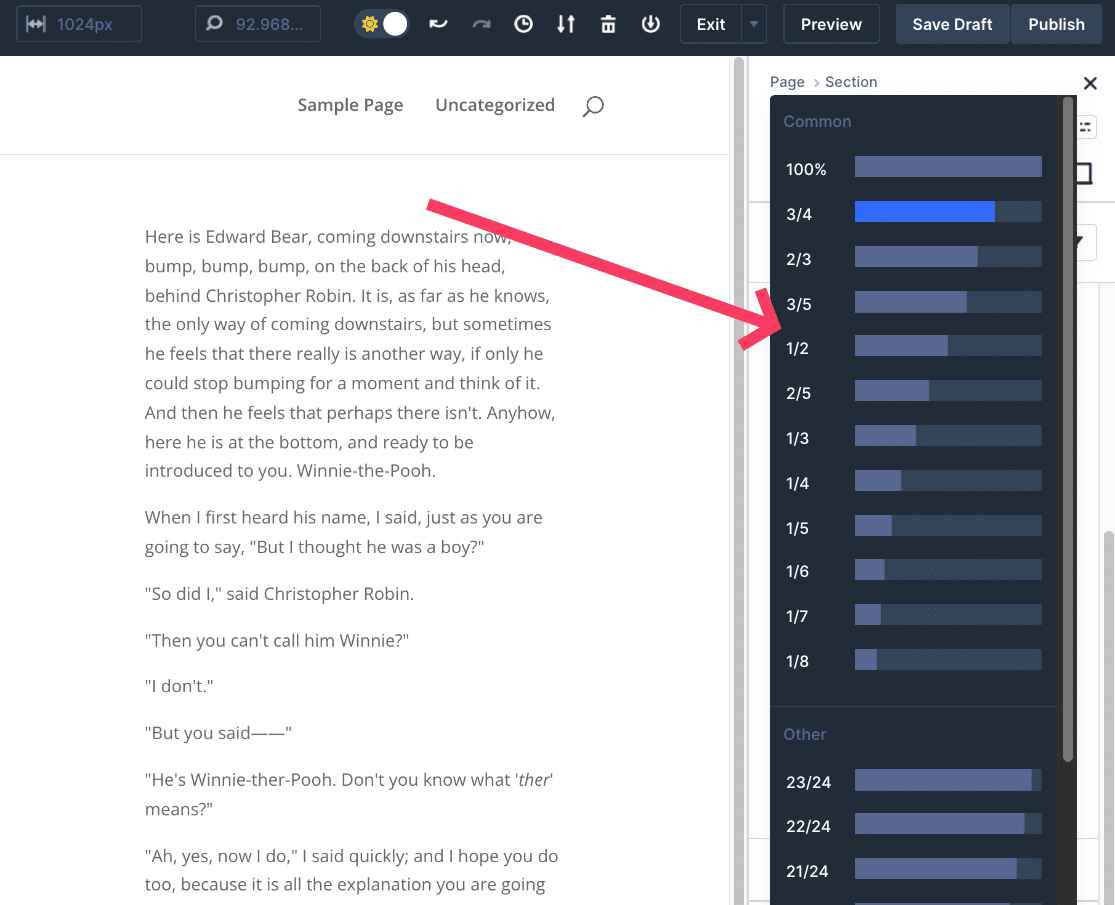
Task: Click the page canvas vertical scrollbar
Action: click(739, 481)
